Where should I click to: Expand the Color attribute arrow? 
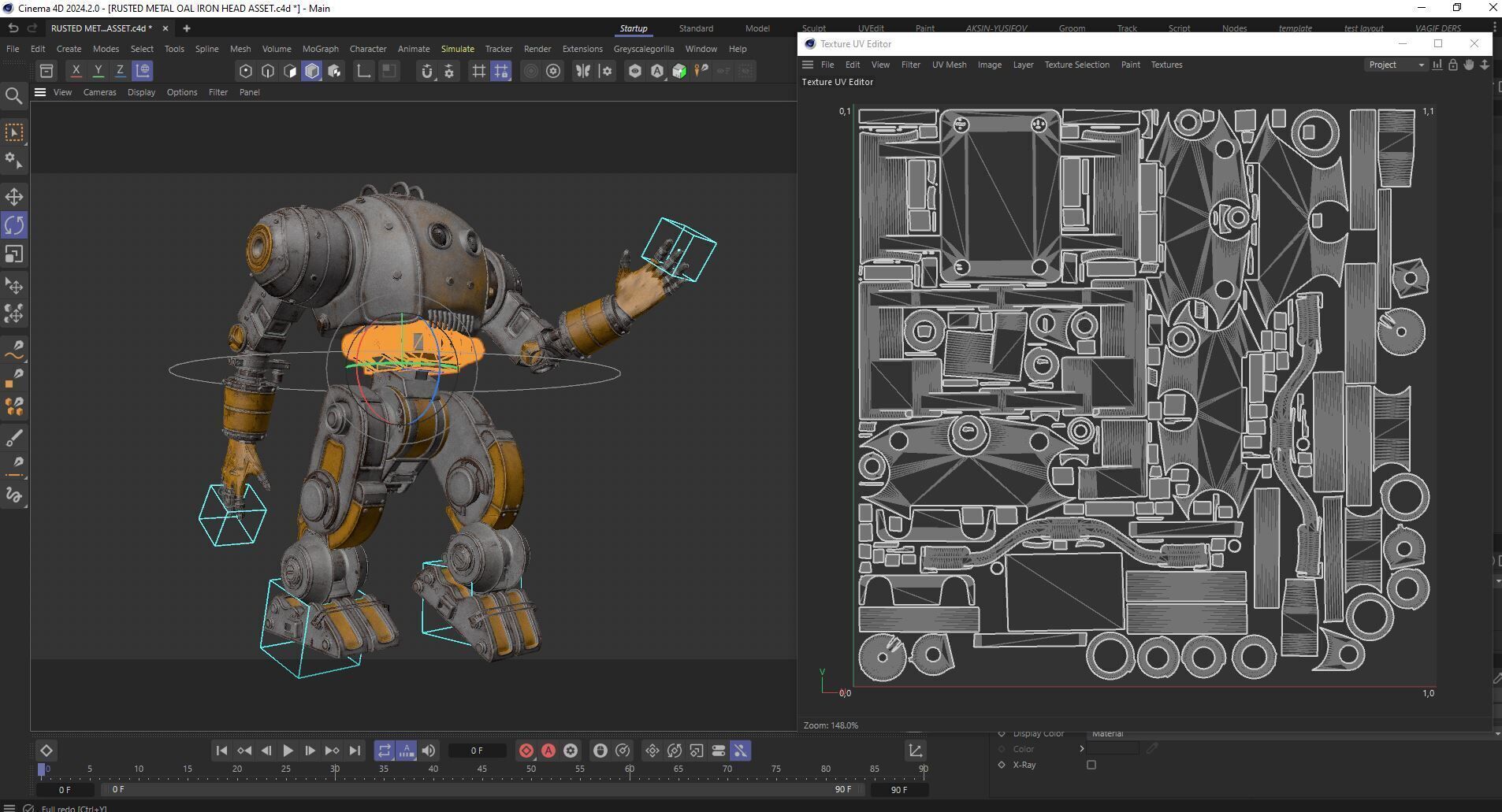(x=1081, y=749)
